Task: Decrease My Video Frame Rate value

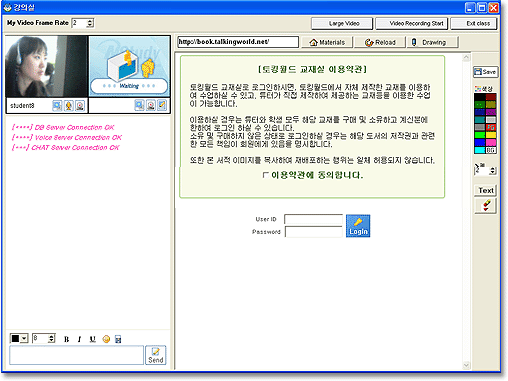Action: (90, 25)
